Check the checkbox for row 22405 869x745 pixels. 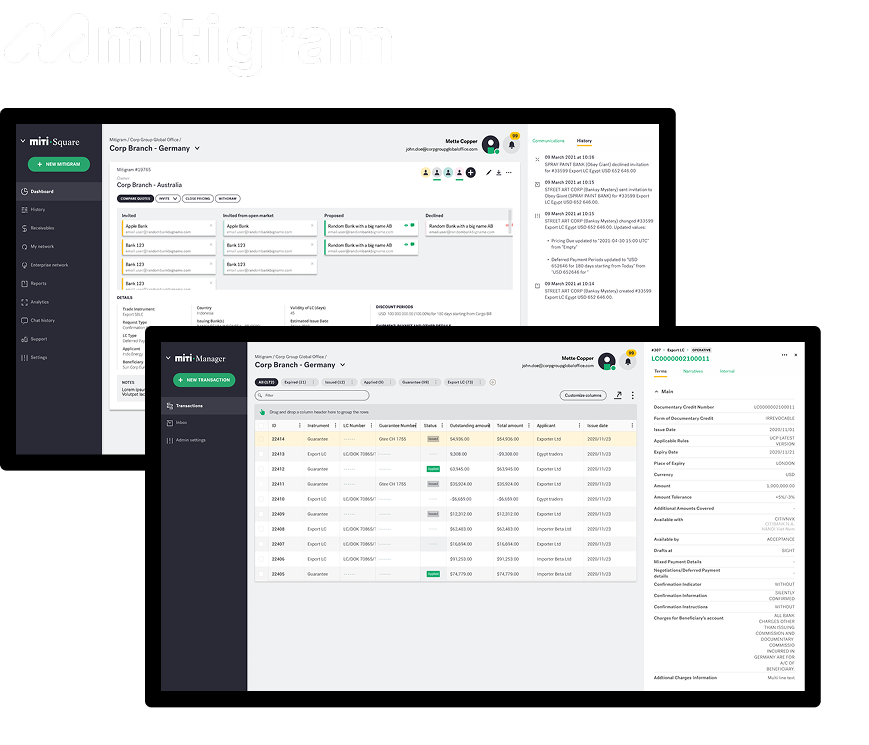tap(261, 574)
